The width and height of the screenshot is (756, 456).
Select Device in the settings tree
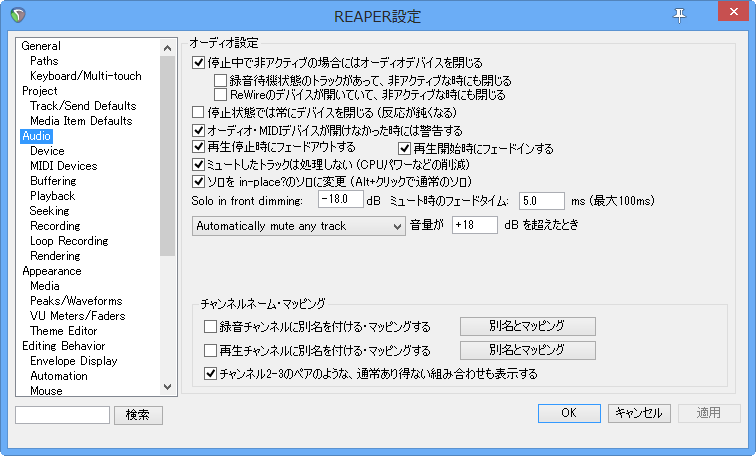pos(47,151)
